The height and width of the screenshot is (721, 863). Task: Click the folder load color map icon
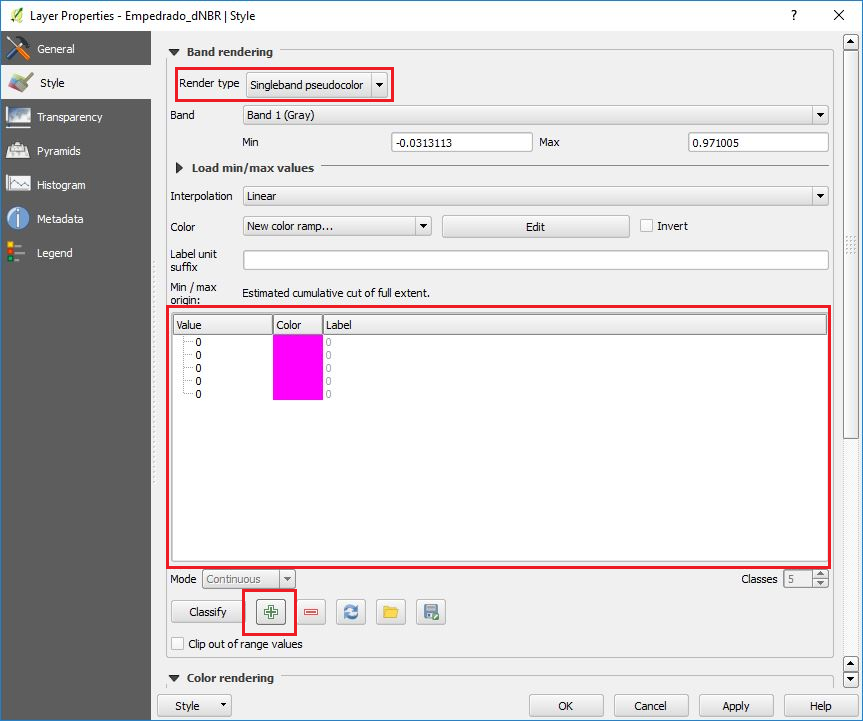coord(391,612)
